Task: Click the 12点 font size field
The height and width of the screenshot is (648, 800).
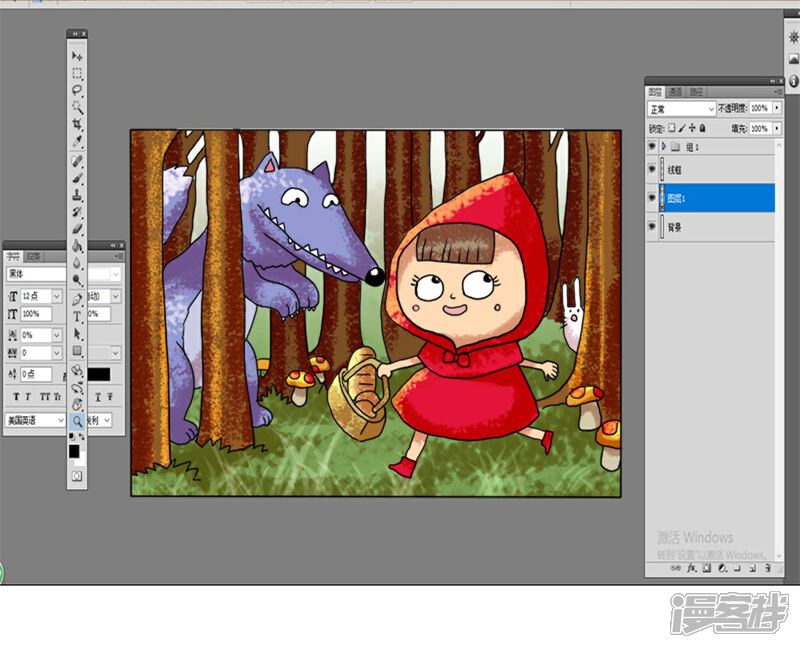Action: coord(36,297)
